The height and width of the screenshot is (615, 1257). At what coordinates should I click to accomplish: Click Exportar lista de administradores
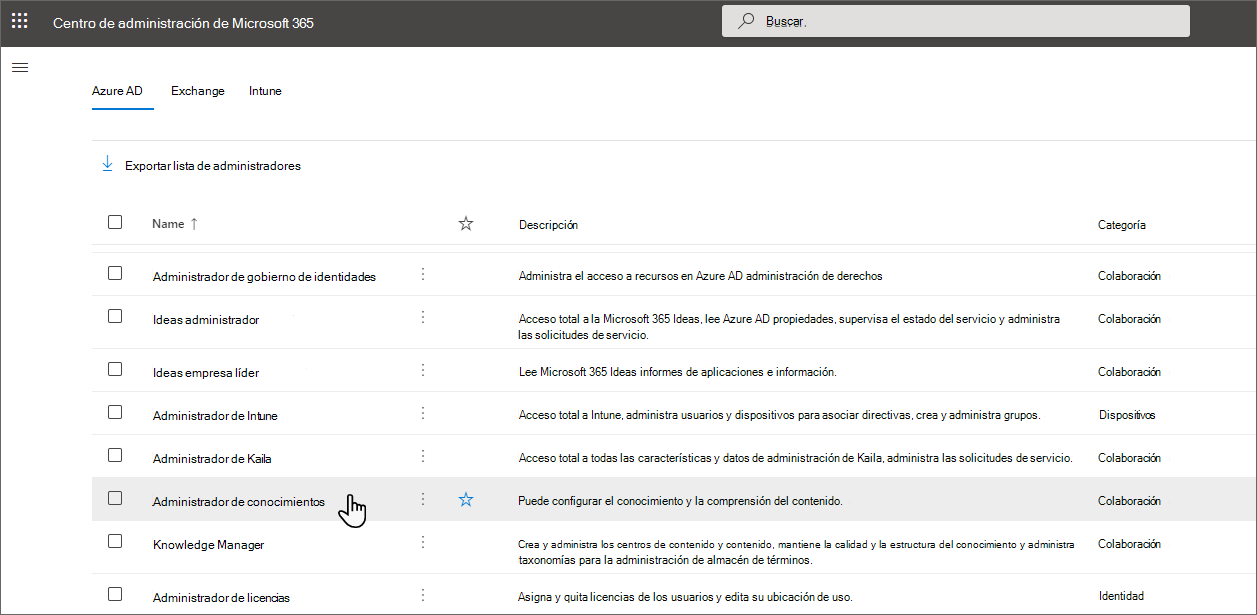pos(211,165)
